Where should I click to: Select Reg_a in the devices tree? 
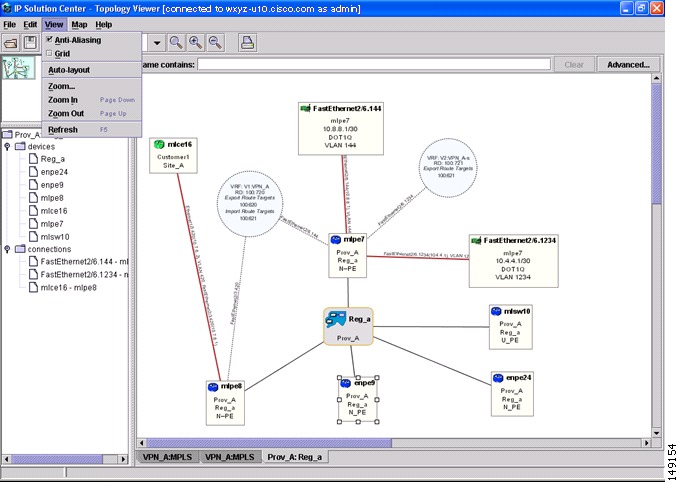[x=52, y=159]
